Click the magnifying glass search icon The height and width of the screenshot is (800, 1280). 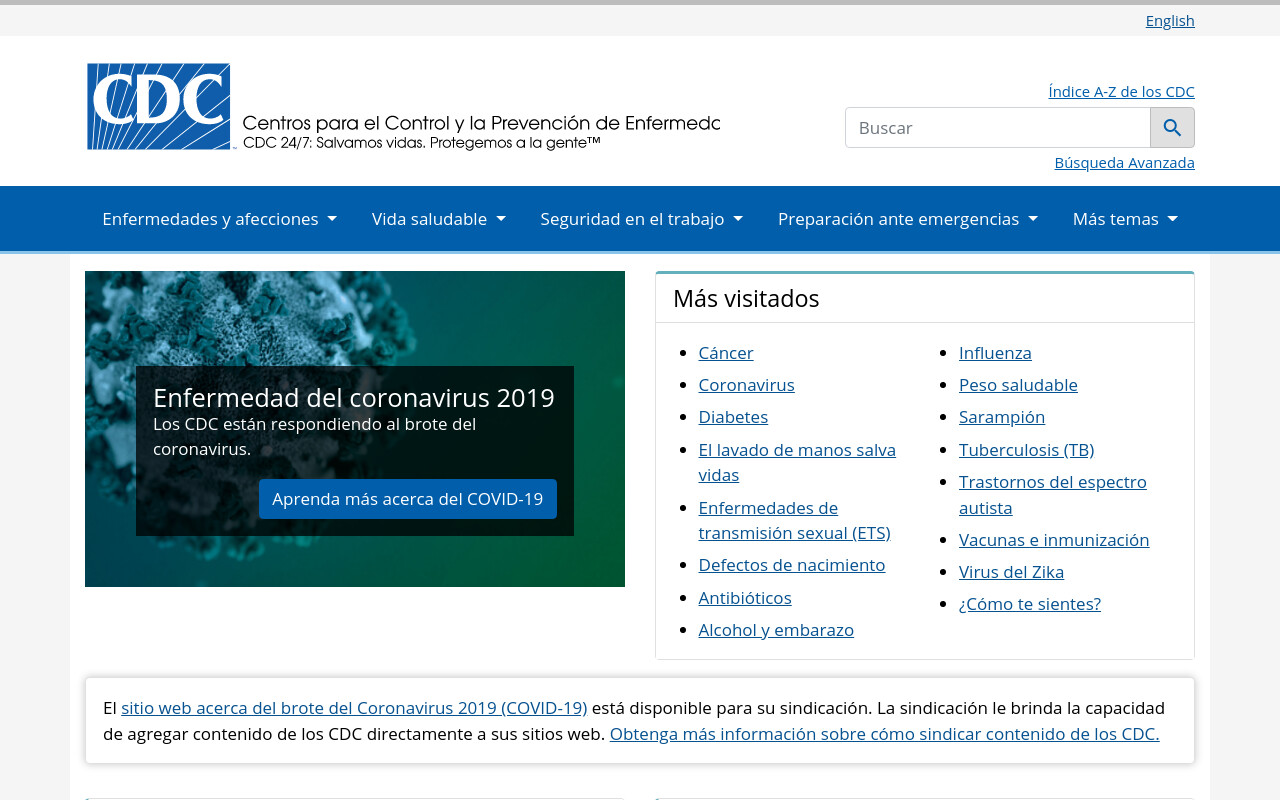[x=1172, y=128]
